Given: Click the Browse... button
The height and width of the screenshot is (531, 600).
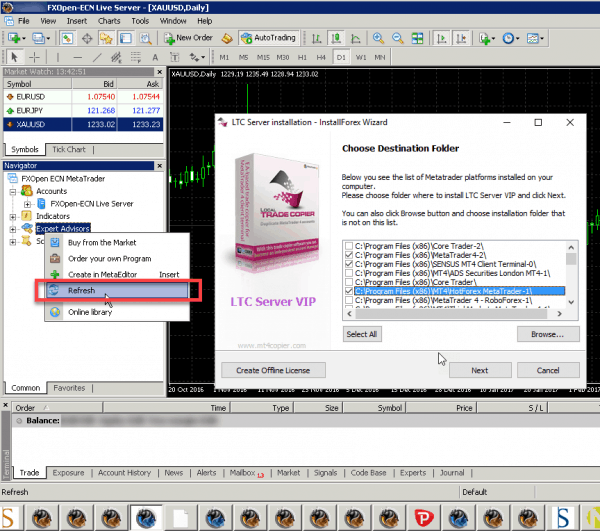Looking at the screenshot, I should click(x=548, y=334).
